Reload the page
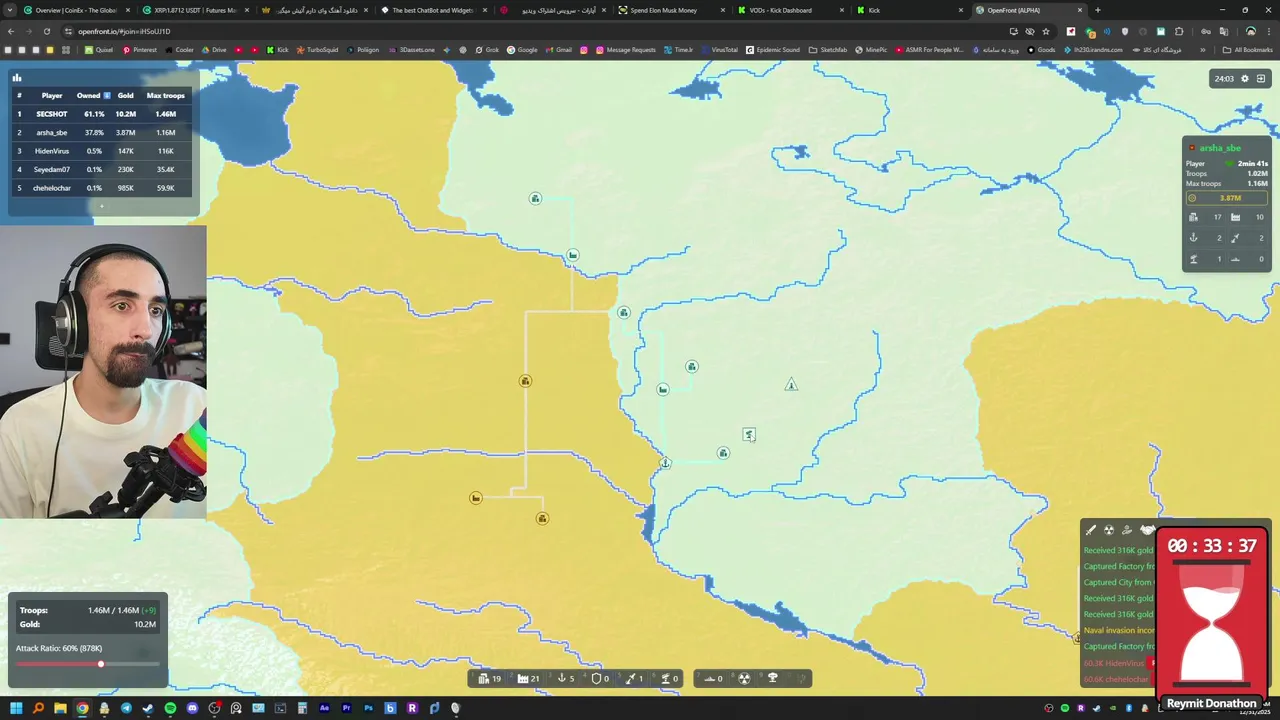This screenshot has height=720, width=1280. [x=46, y=31]
